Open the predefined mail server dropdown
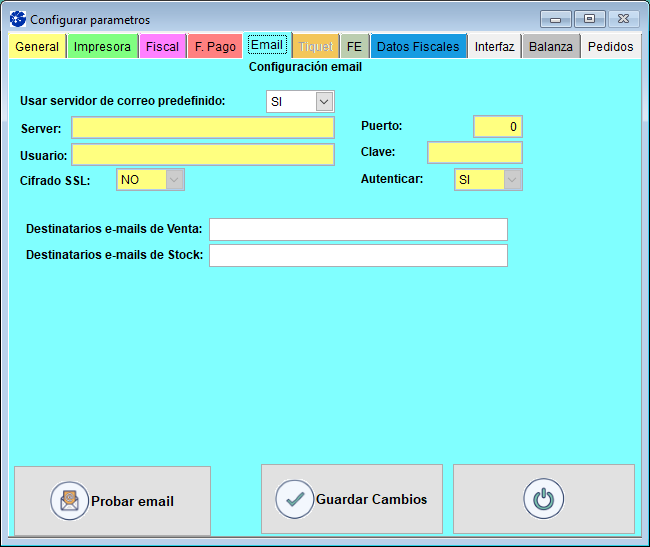 (323, 101)
